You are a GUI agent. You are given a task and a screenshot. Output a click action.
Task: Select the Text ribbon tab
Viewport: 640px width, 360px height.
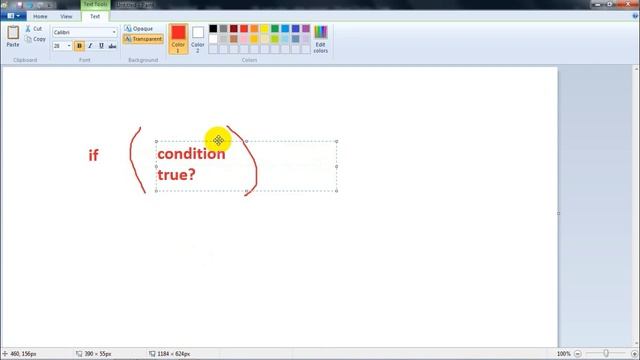pyautogui.click(x=95, y=16)
